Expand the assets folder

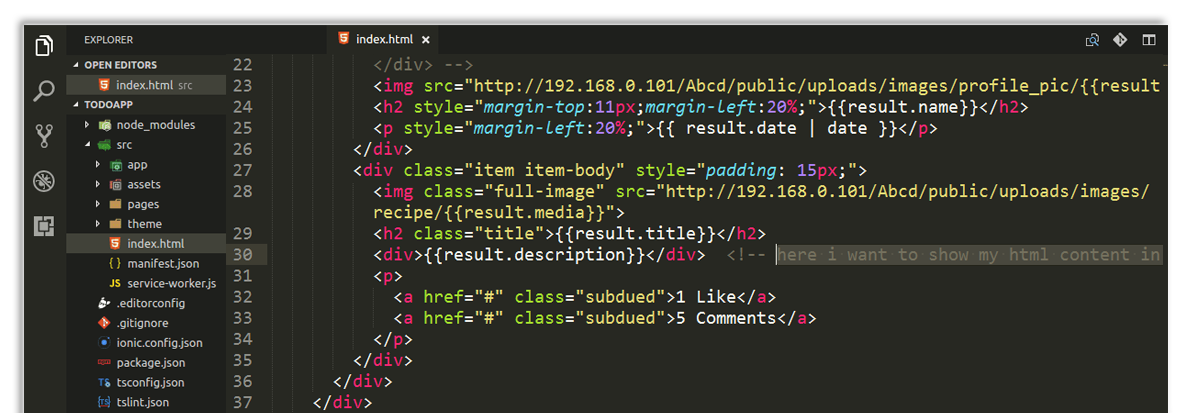pyautogui.click(x=98, y=185)
